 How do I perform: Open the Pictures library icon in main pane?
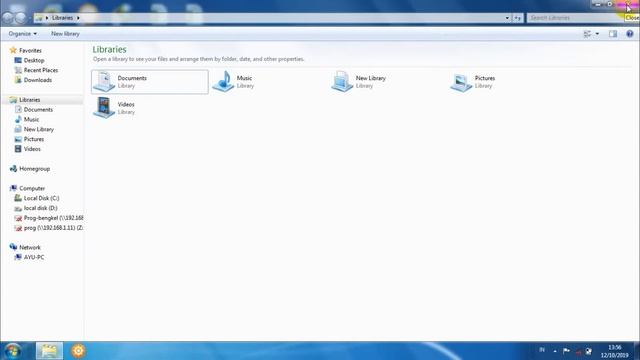click(x=461, y=82)
